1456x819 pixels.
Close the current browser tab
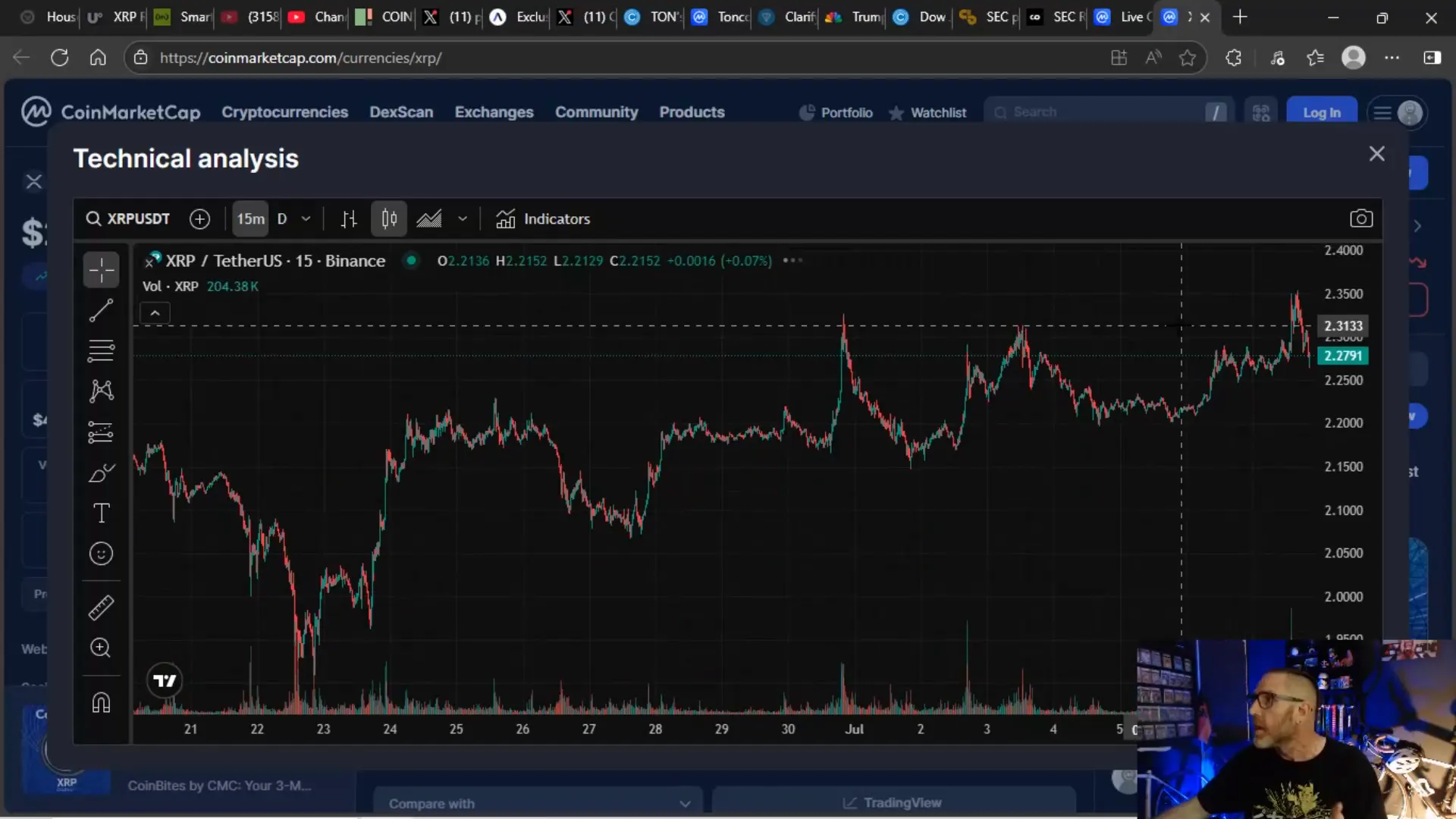[x=1205, y=17]
